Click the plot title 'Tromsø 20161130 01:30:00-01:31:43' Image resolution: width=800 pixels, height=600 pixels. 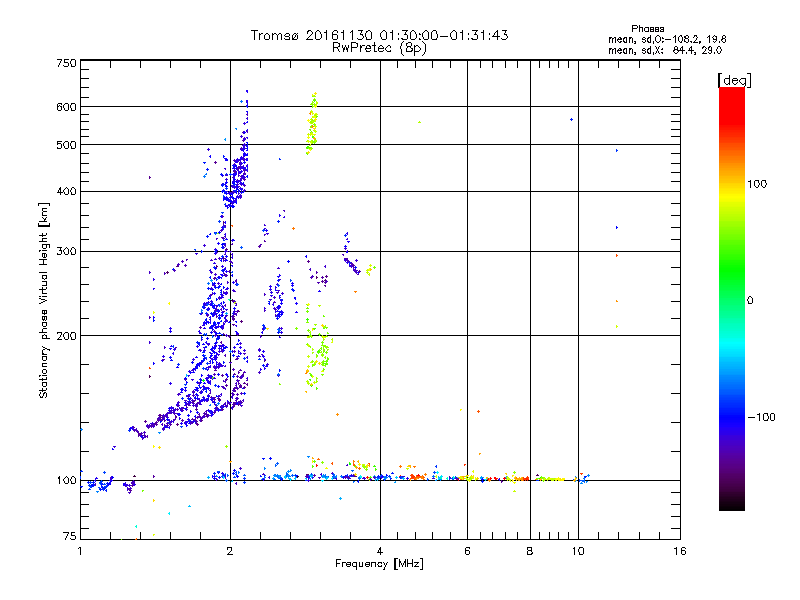pyautogui.click(x=379, y=35)
